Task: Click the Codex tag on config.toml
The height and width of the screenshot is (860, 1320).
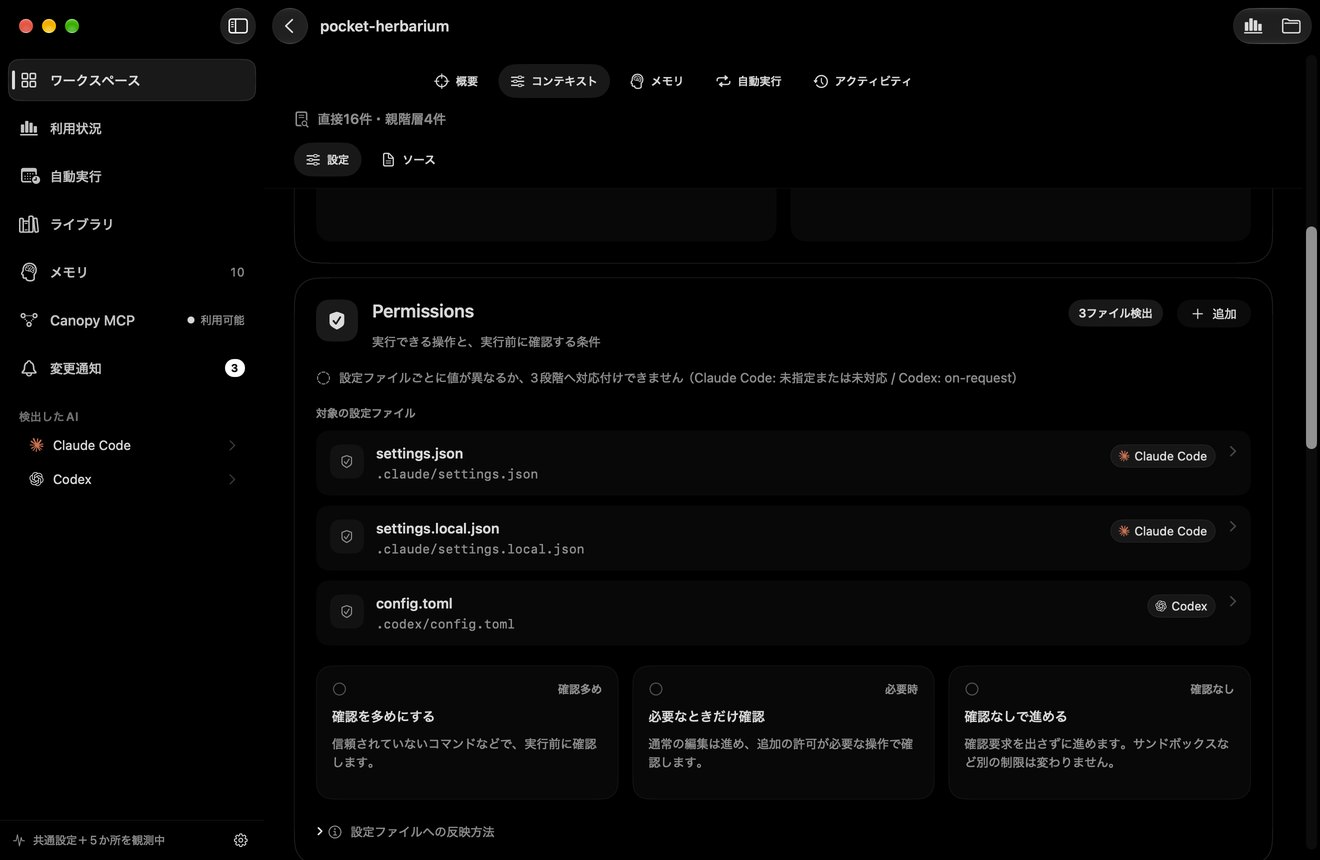Action: pyautogui.click(x=1181, y=606)
